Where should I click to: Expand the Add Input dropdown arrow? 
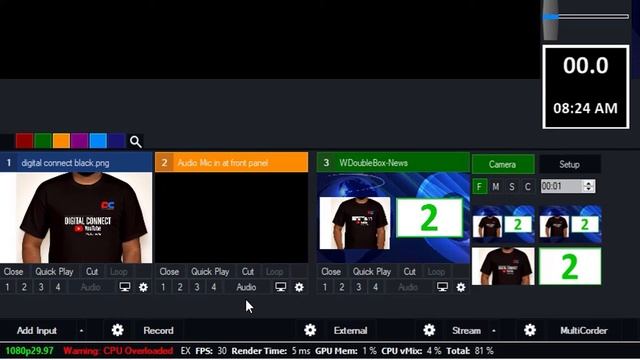tap(82, 331)
